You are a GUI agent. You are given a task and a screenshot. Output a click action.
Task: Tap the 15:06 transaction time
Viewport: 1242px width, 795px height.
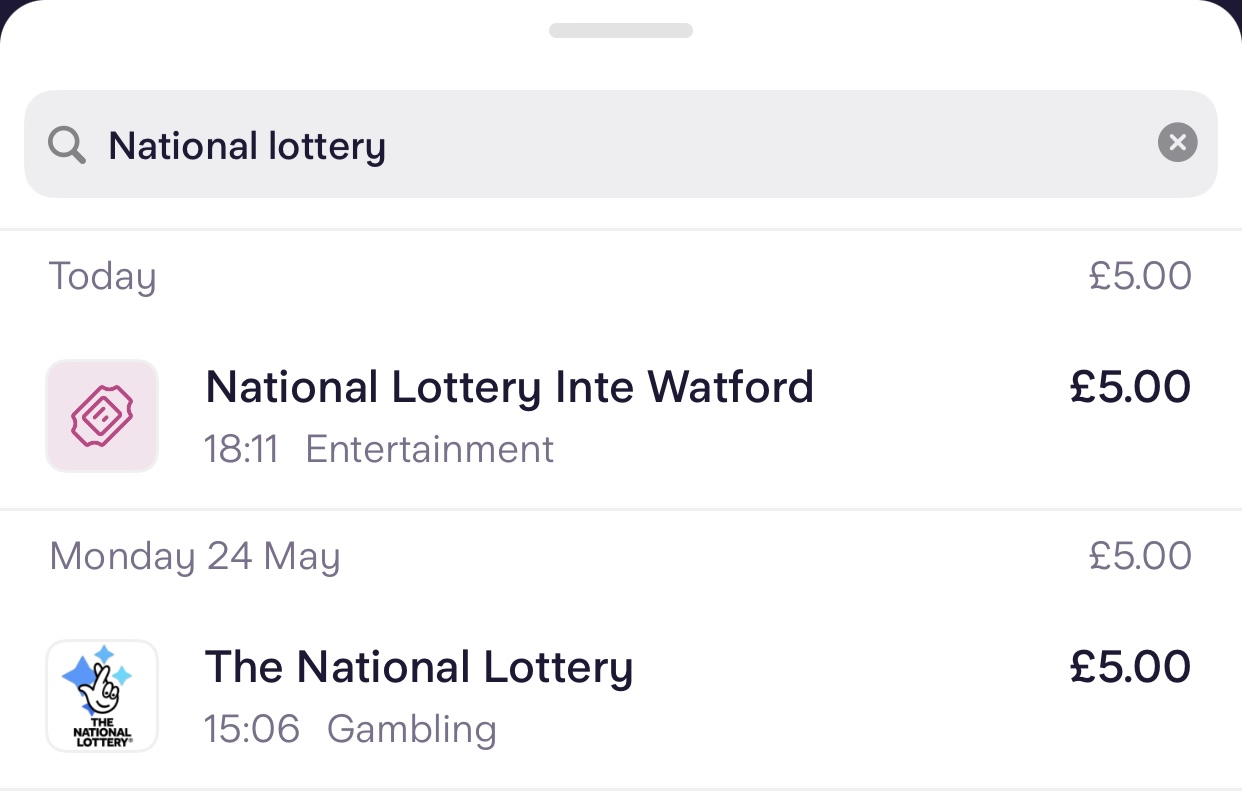tap(252, 729)
